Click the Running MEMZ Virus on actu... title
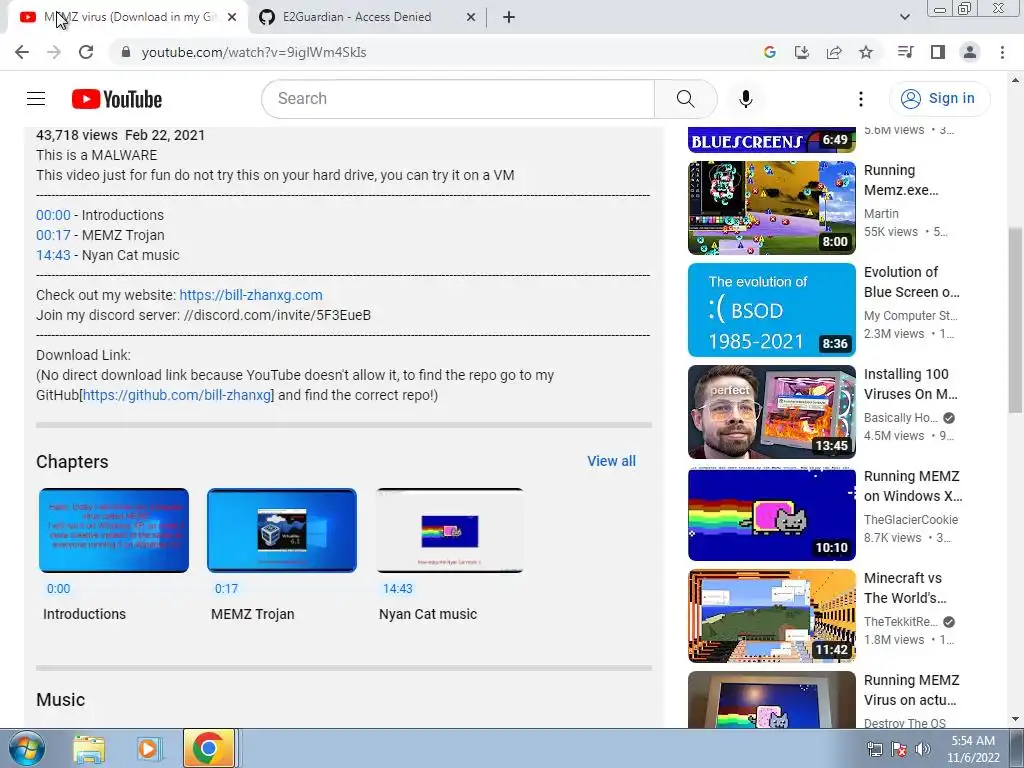1024x768 pixels. tap(912, 690)
